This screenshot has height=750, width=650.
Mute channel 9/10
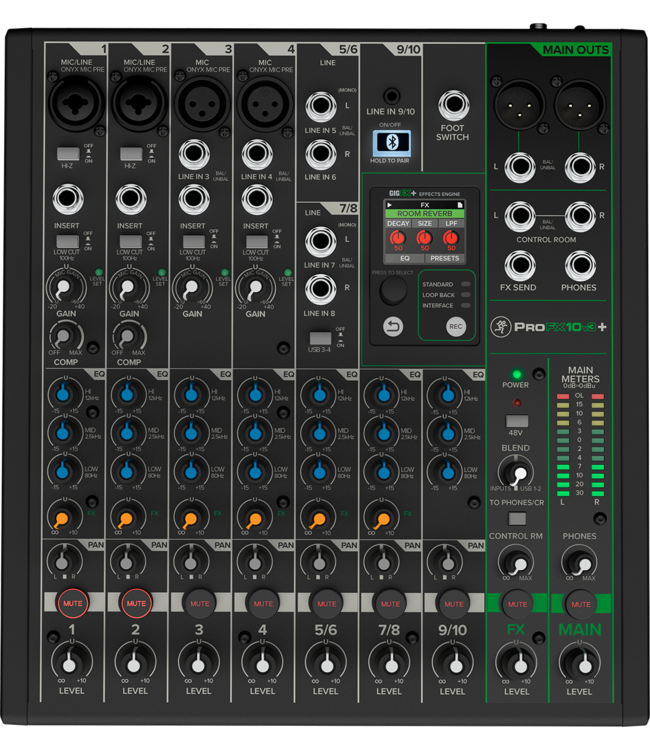point(453,604)
